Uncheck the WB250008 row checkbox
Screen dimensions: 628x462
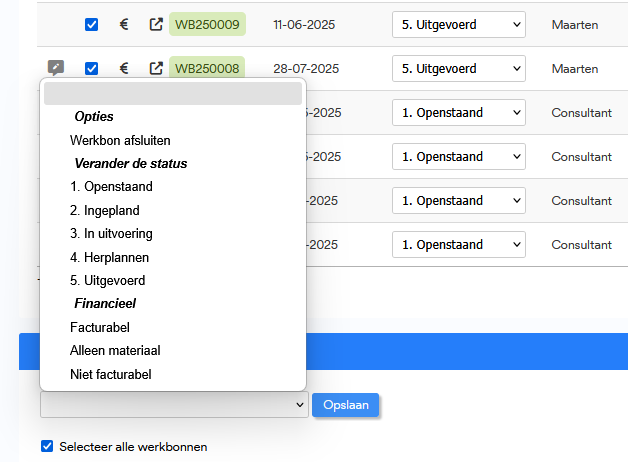(92, 69)
